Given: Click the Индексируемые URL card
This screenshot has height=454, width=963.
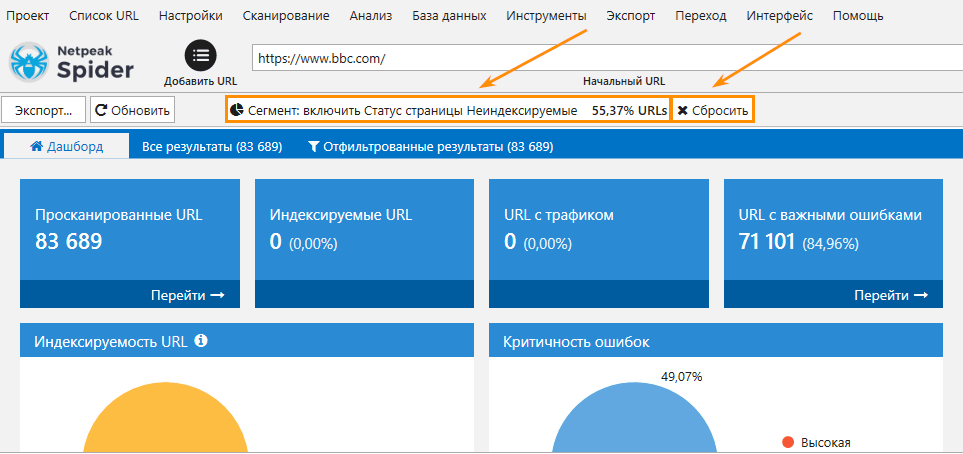Looking at the screenshot, I should 364,243.
